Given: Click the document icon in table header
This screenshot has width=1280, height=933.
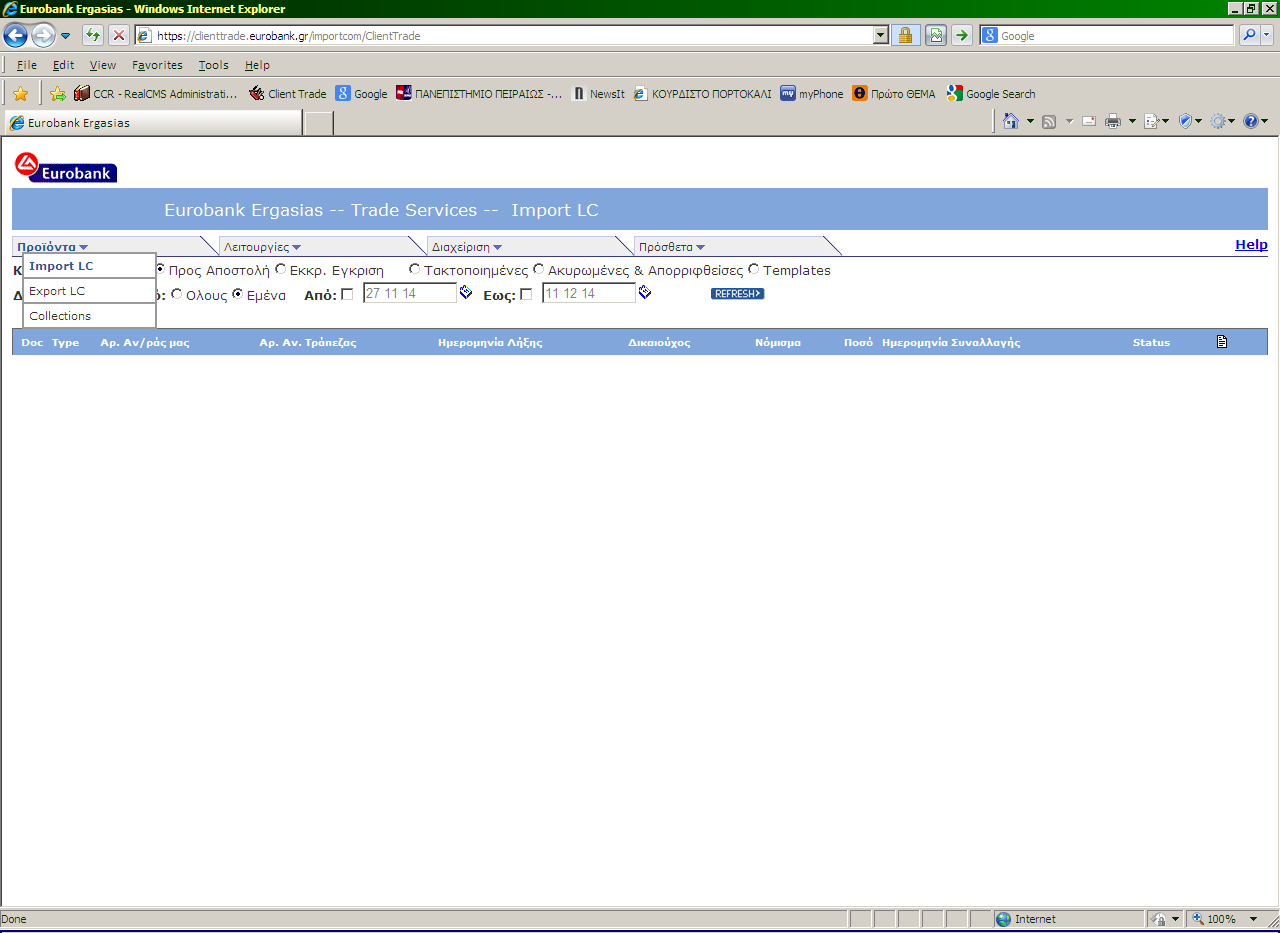Looking at the screenshot, I should [1221, 342].
